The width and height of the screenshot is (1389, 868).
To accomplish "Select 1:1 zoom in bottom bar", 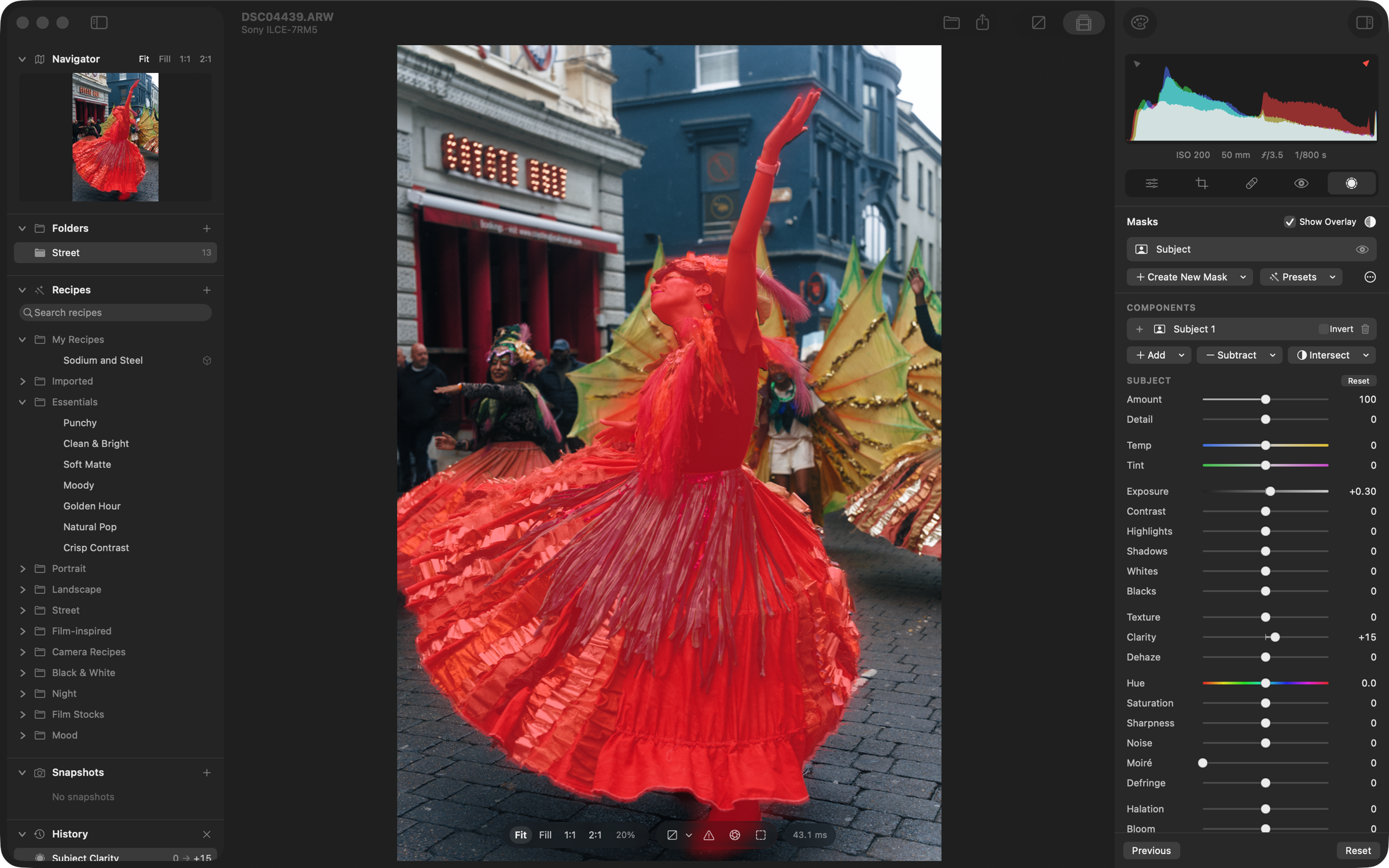I will pyautogui.click(x=570, y=835).
